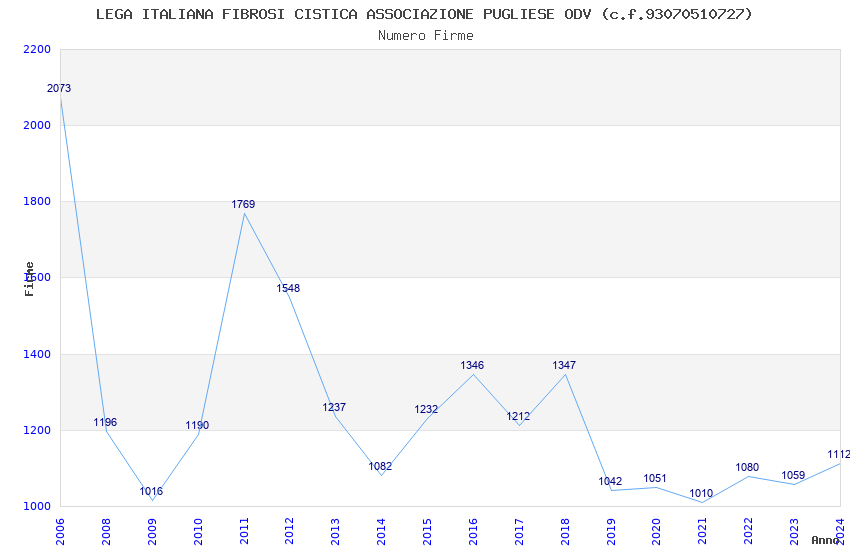Select the 1042 data label

[x=610, y=481]
